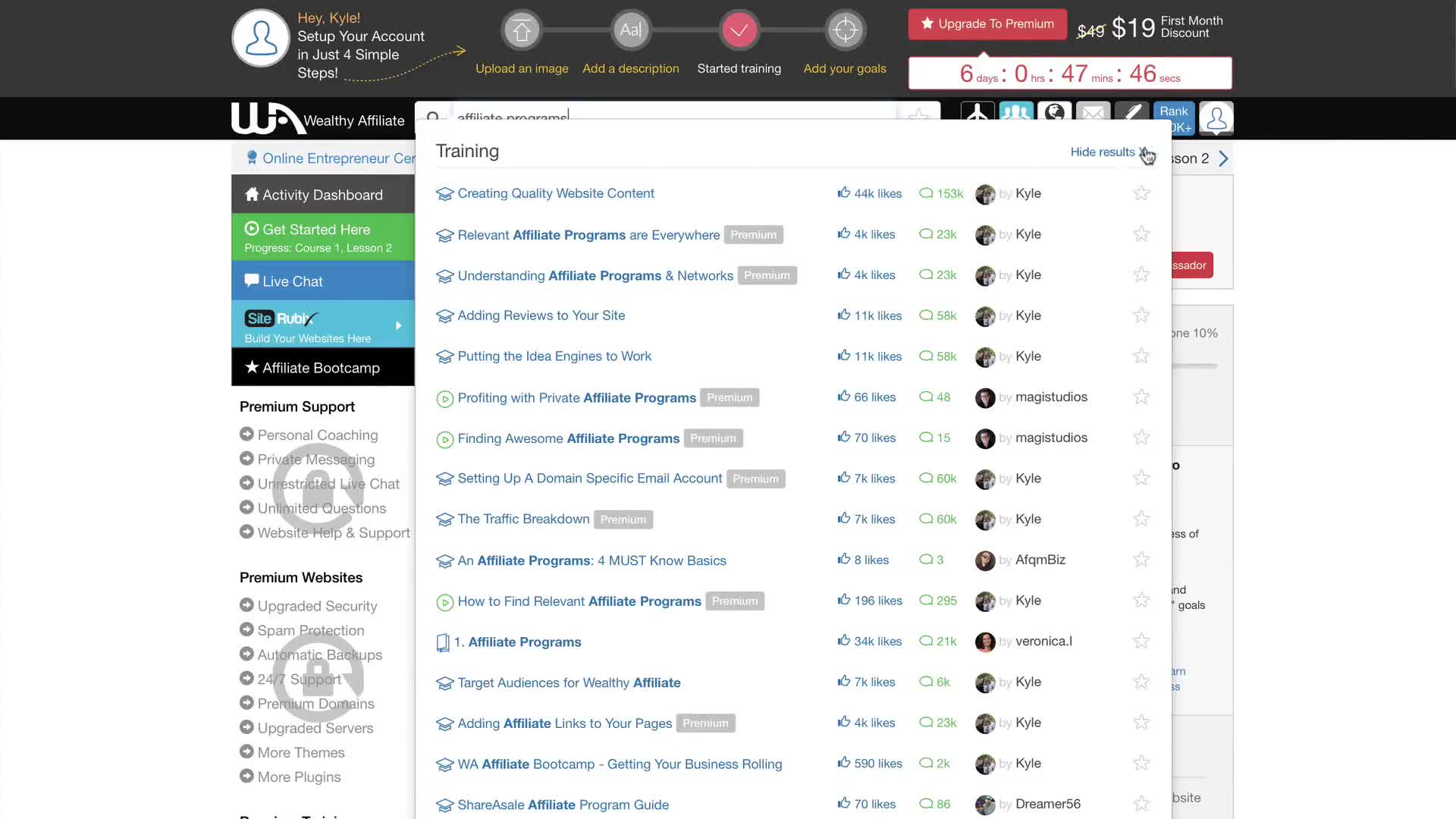Image resolution: width=1456 pixels, height=819 pixels.
Task: Open Online Entrepreneur Certification breadcrumb
Action: pos(331,158)
